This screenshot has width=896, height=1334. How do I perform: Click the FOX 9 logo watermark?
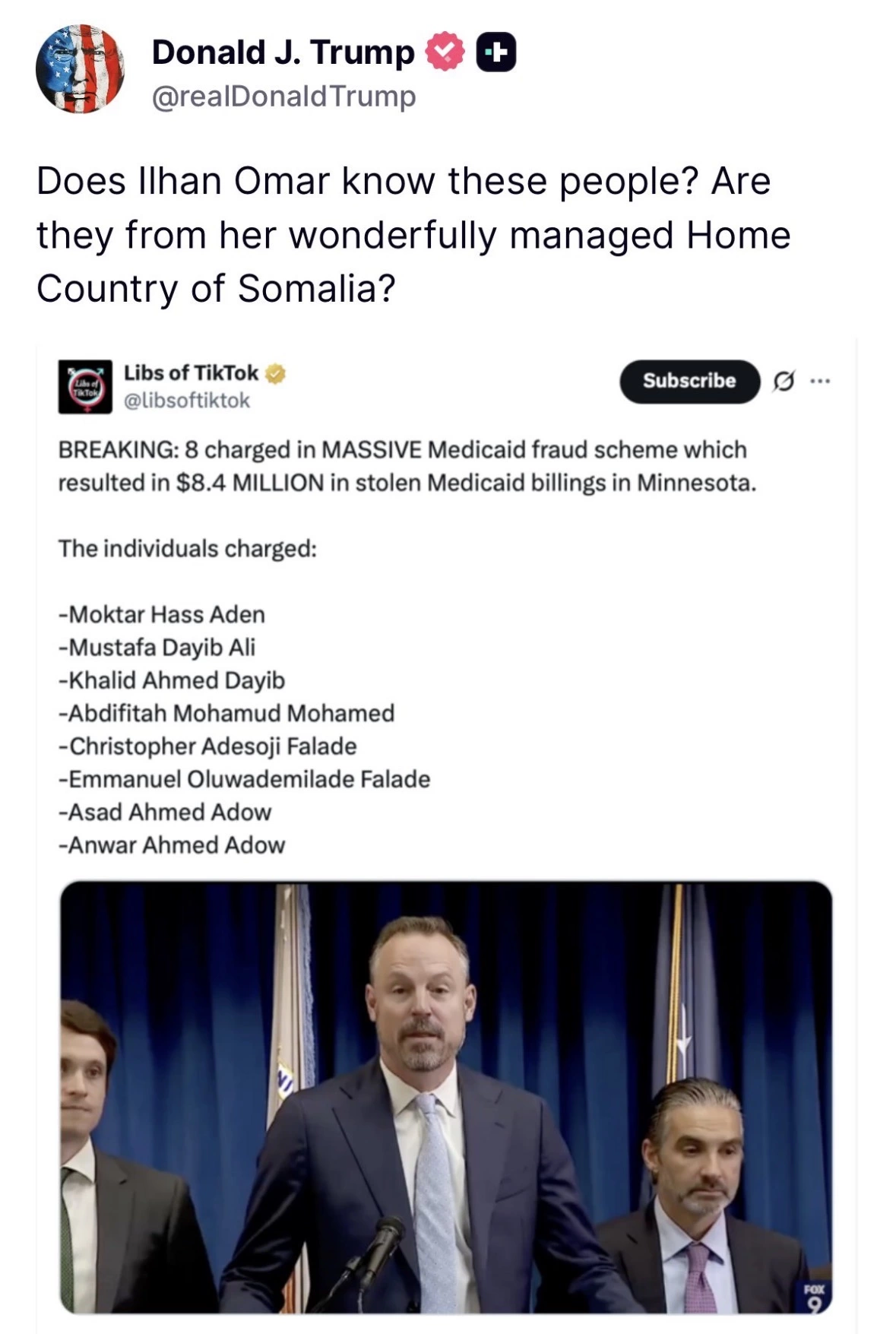tap(814, 1298)
